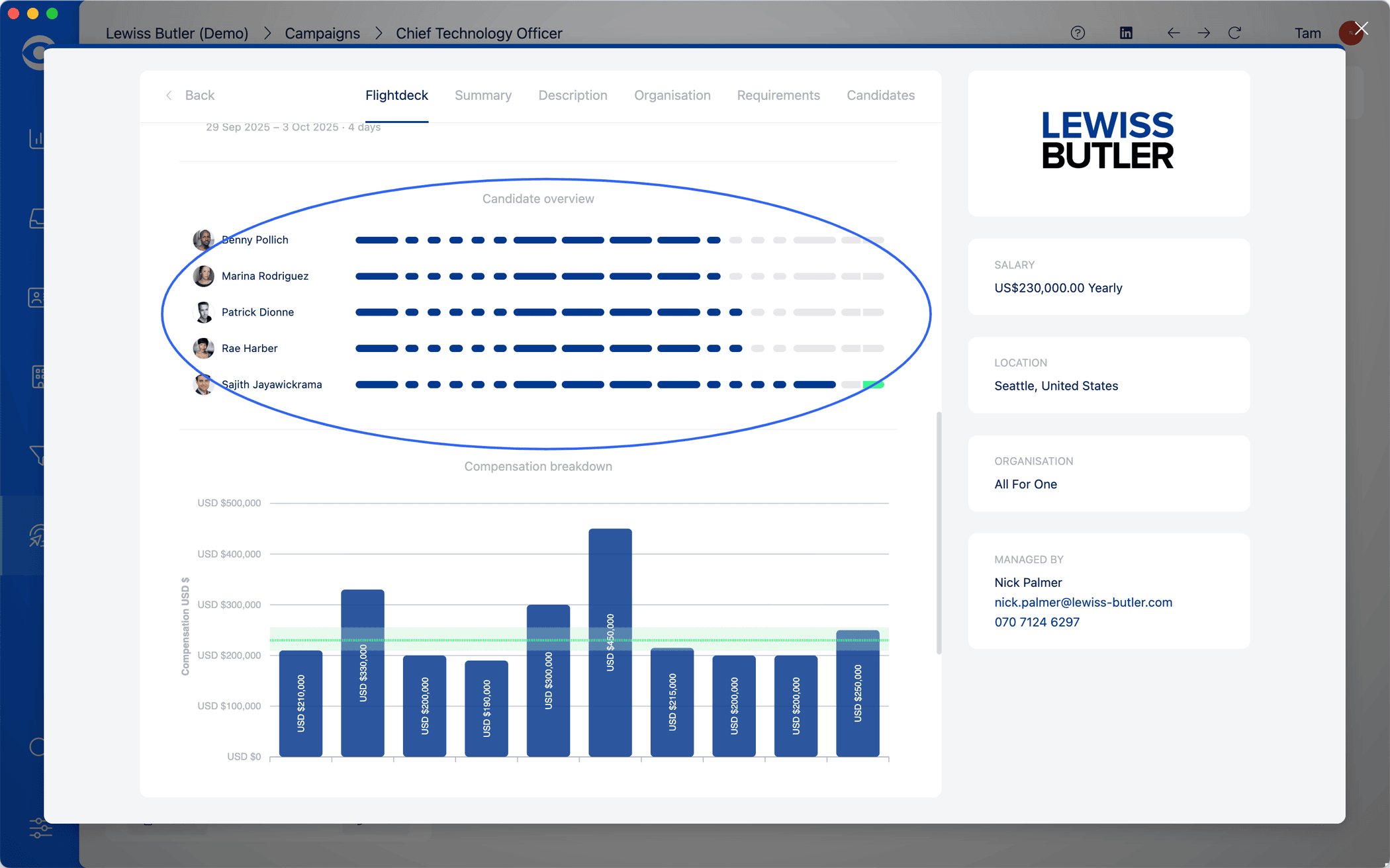Open the LinkedIn icon in top bar

point(1126,33)
